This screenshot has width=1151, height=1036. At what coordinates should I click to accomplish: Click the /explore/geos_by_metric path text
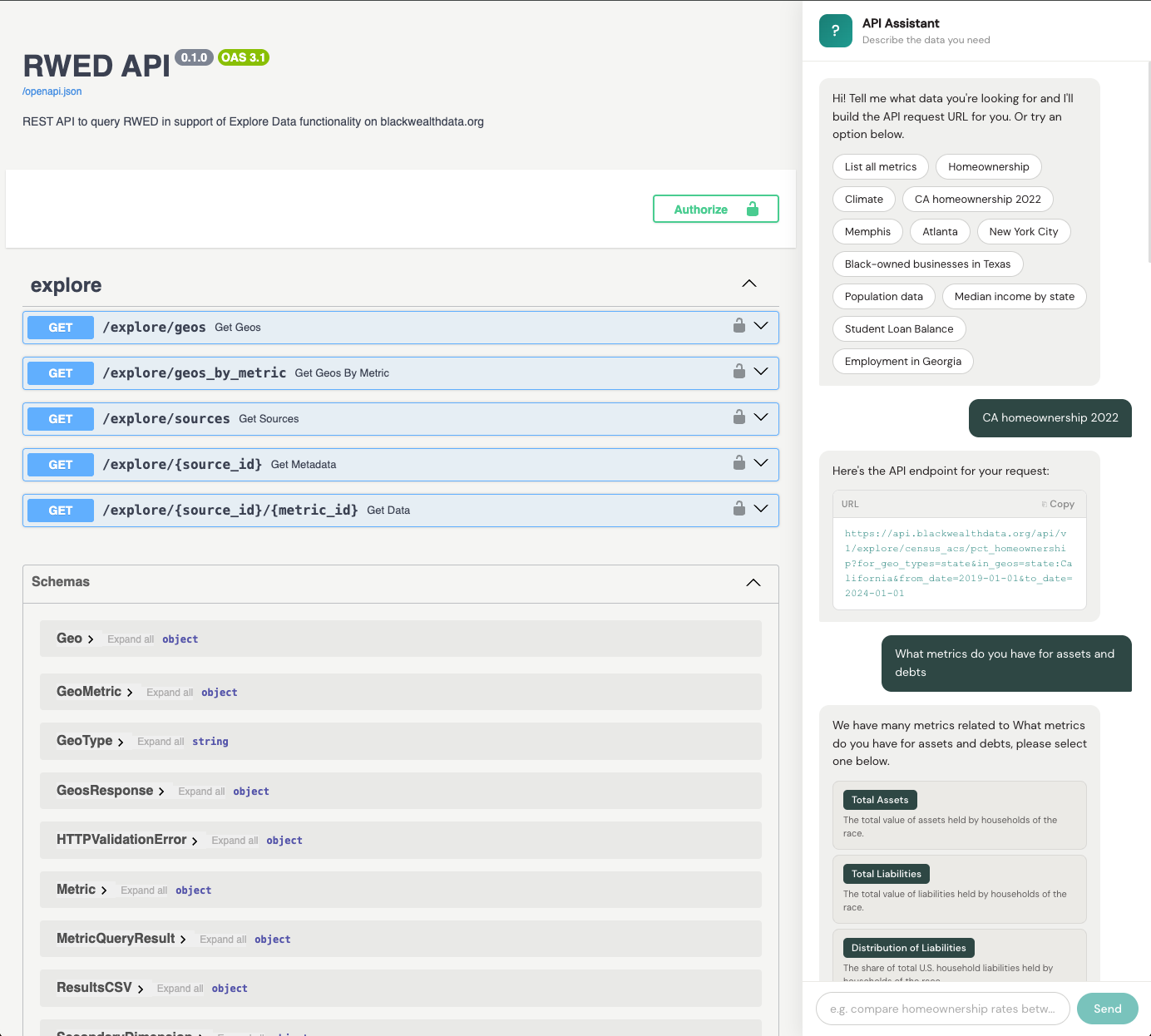click(x=195, y=372)
